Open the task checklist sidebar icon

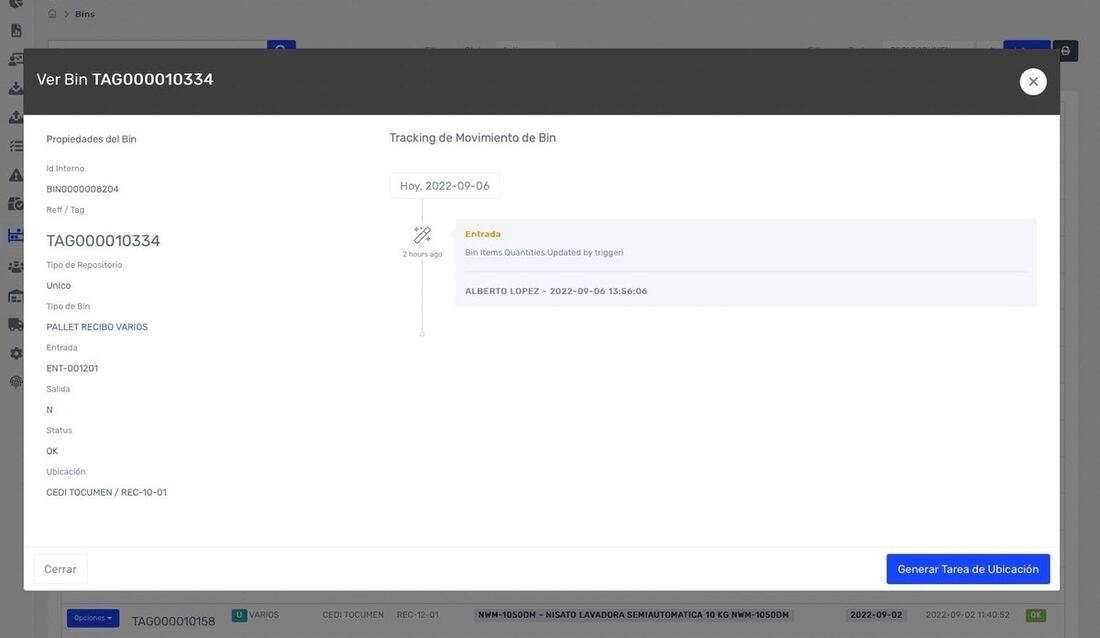coord(15,146)
